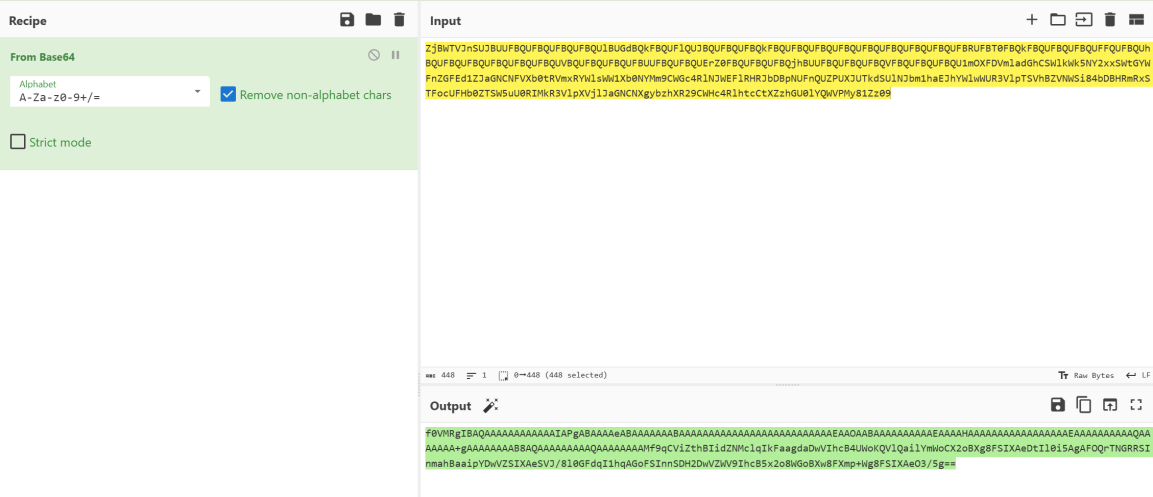This screenshot has width=1153, height=497.
Task: Open file as input
Action: 1084,20
